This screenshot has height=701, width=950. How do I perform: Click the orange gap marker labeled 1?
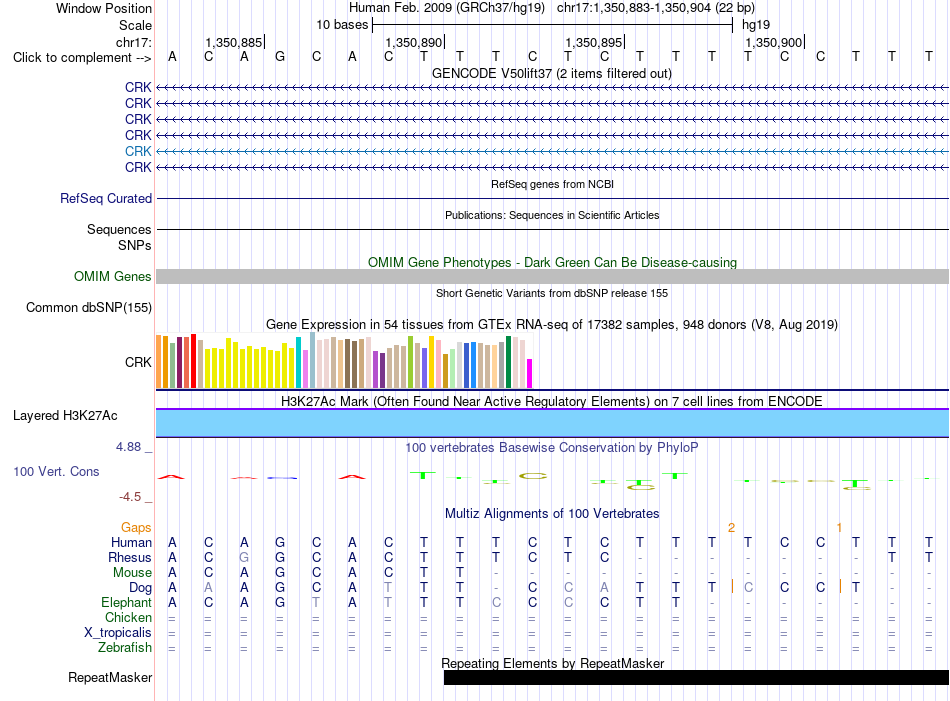click(x=839, y=528)
